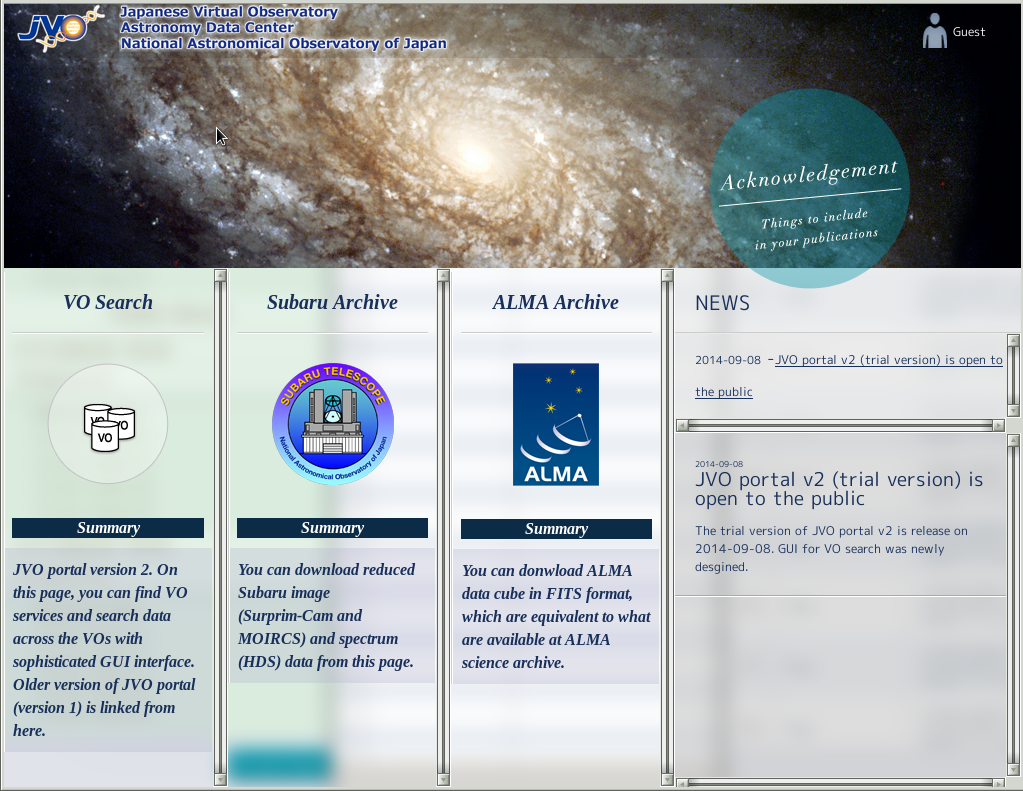Click Summary bar under ALMA Archive
Screen dimensions: 1023x791
556,529
